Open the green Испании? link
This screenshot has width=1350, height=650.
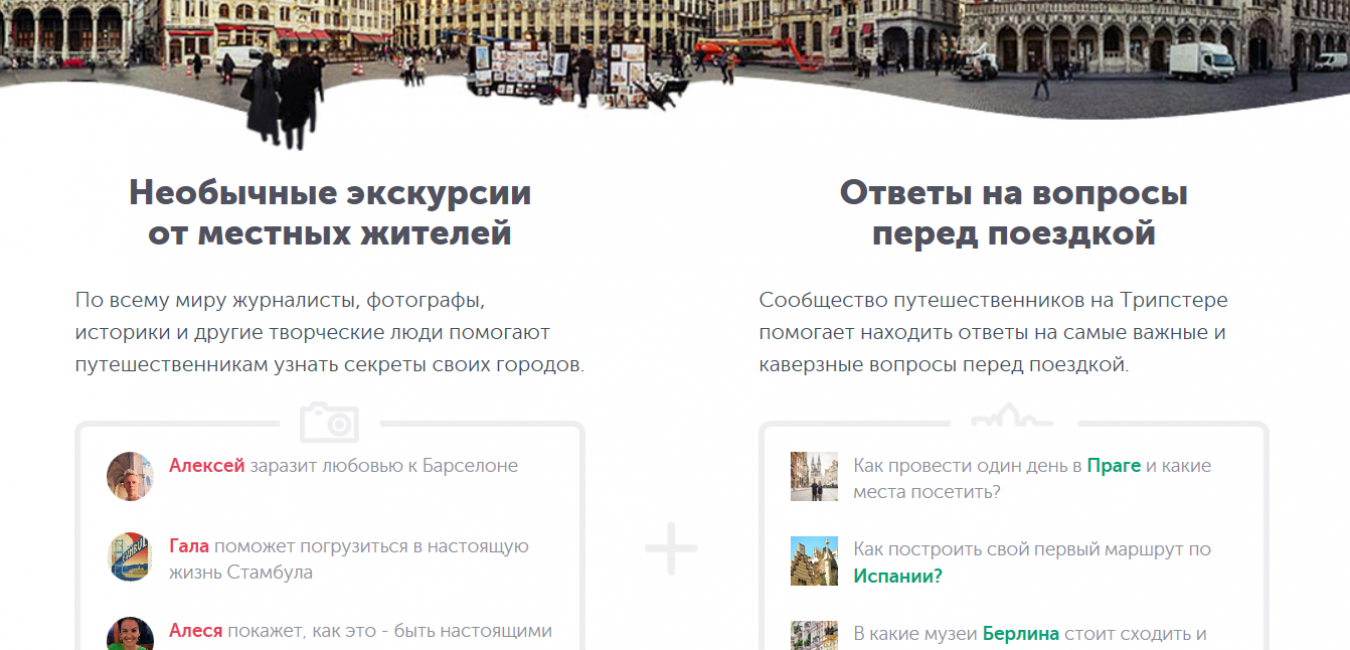pos(897,576)
